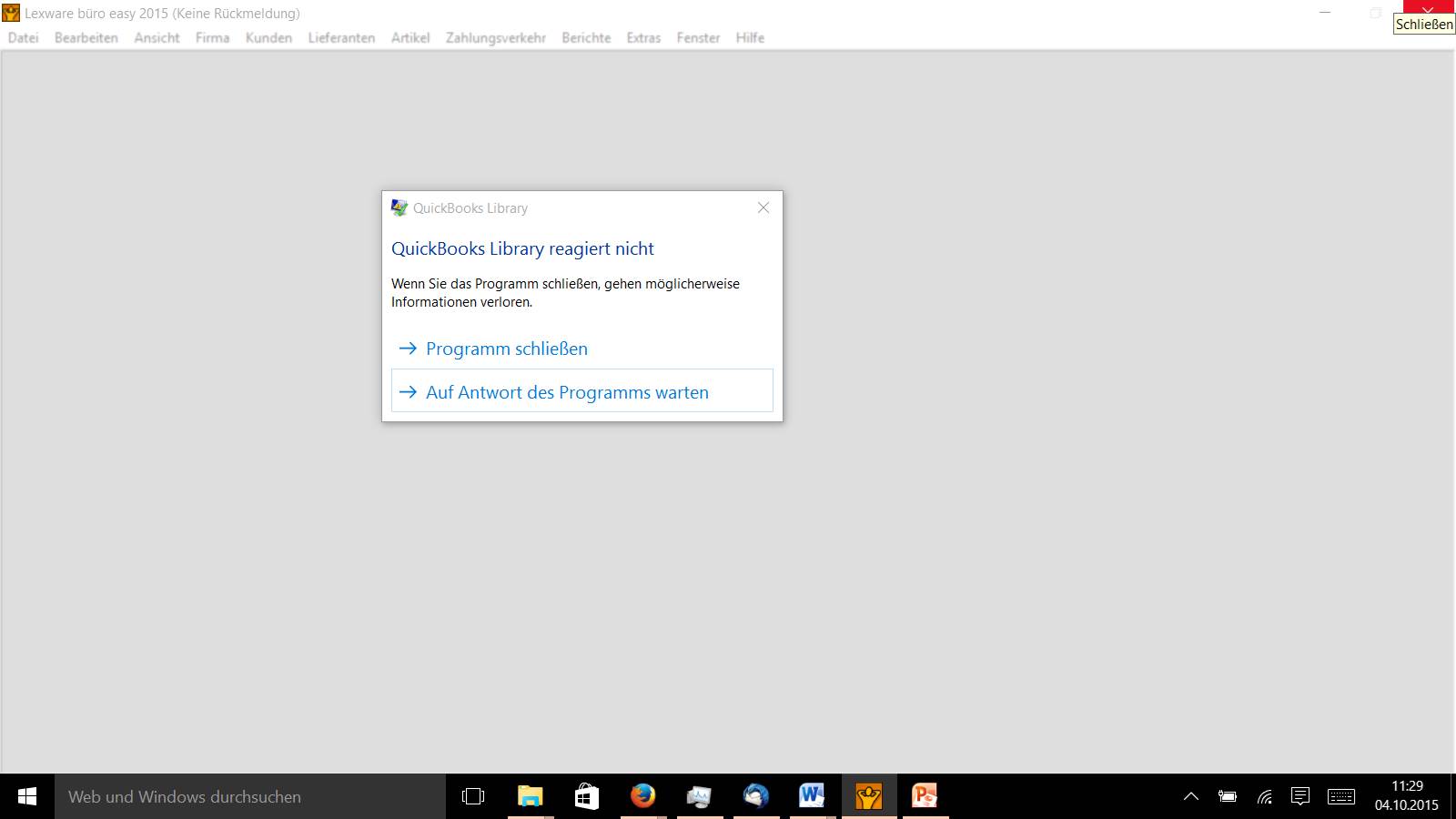Open the Extras menu
This screenshot has width=1456, height=819.
click(x=643, y=37)
